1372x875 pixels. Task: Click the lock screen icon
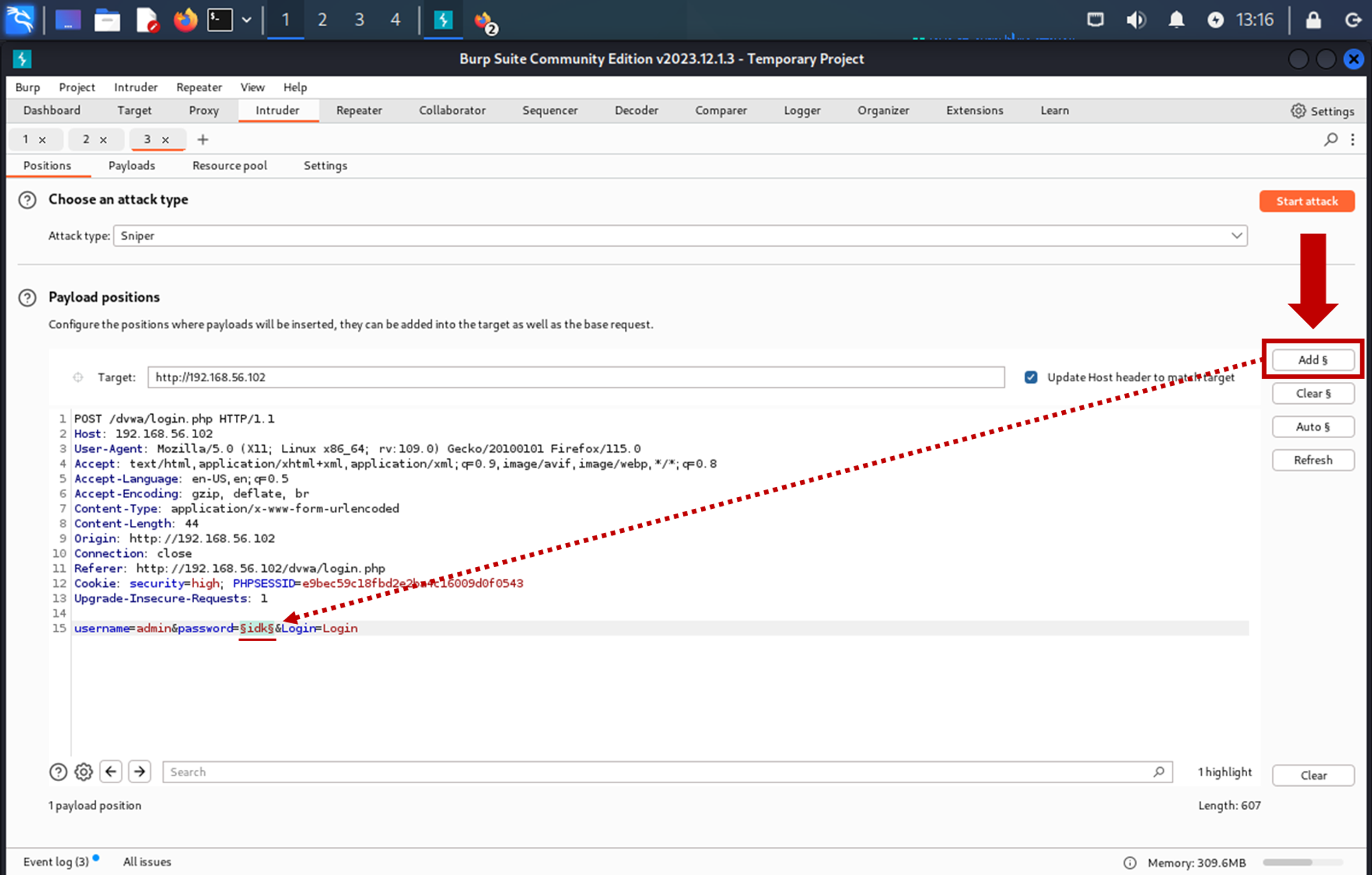(x=1313, y=20)
